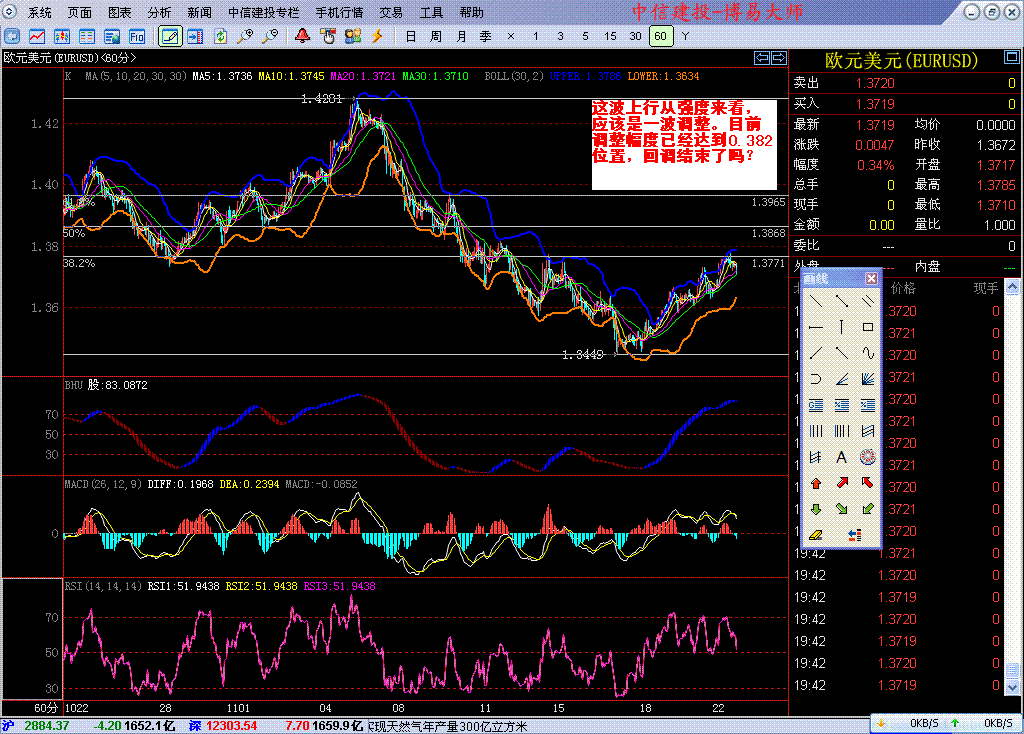
Task: Click the lightning bolt toolbar icon
Action: point(377,36)
